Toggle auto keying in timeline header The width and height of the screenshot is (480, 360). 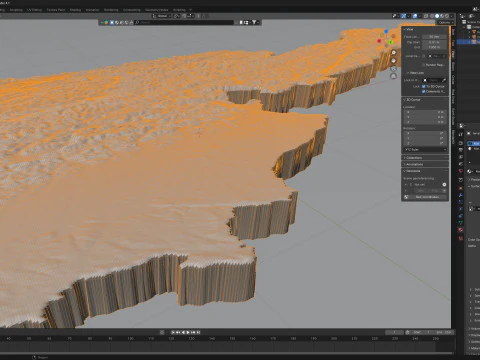pyautogui.click(x=162, y=332)
